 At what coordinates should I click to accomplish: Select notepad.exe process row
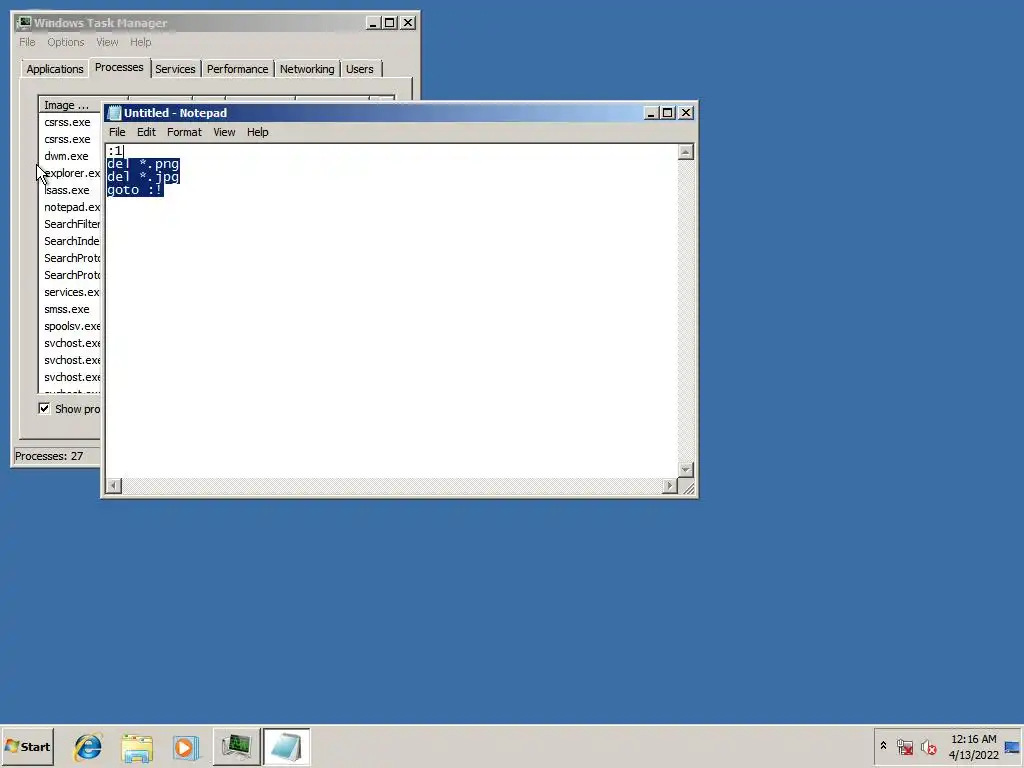point(70,207)
